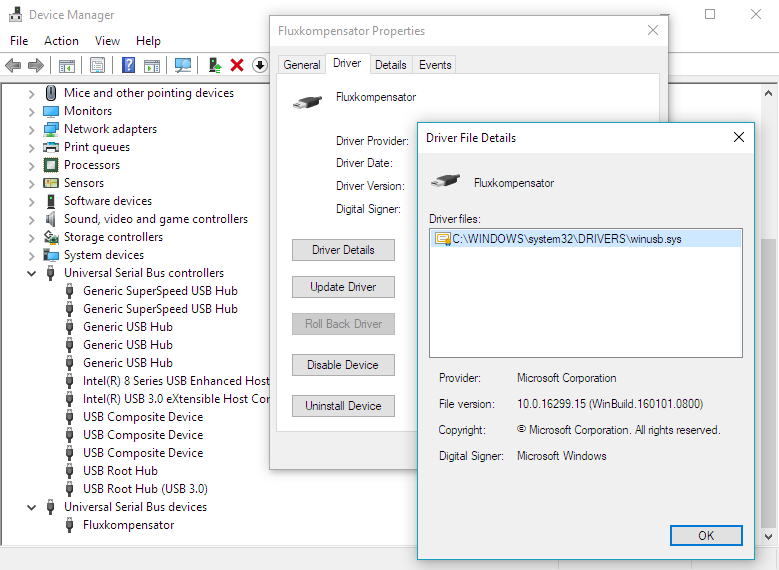Click the Network adapters icon
Screen dimensions: 779x570
51,129
